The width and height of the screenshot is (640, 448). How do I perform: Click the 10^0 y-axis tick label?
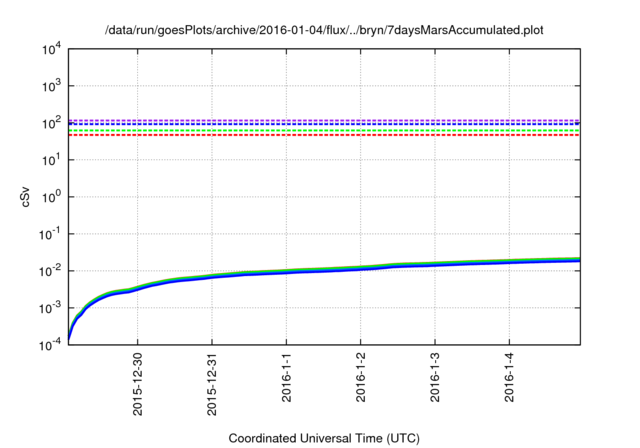tap(52, 198)
